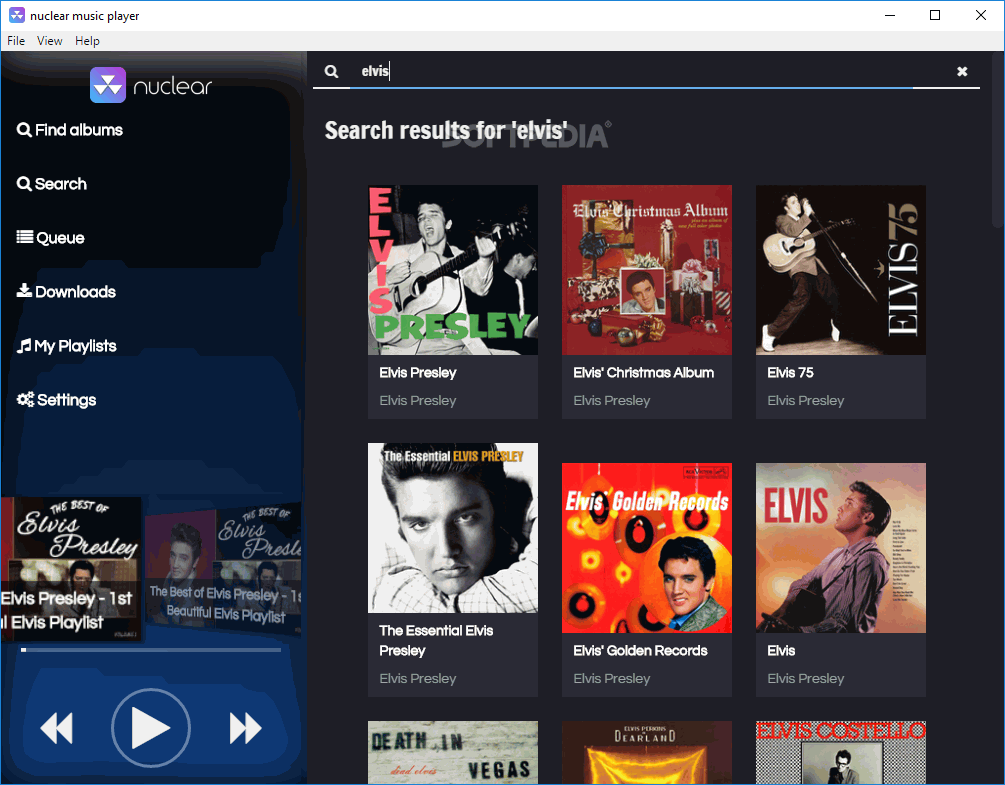This screenshot has width=1005, height=785.
Task: Click the gears icon beside Settings
Action: pyautogui.click(x=26, y=400)
